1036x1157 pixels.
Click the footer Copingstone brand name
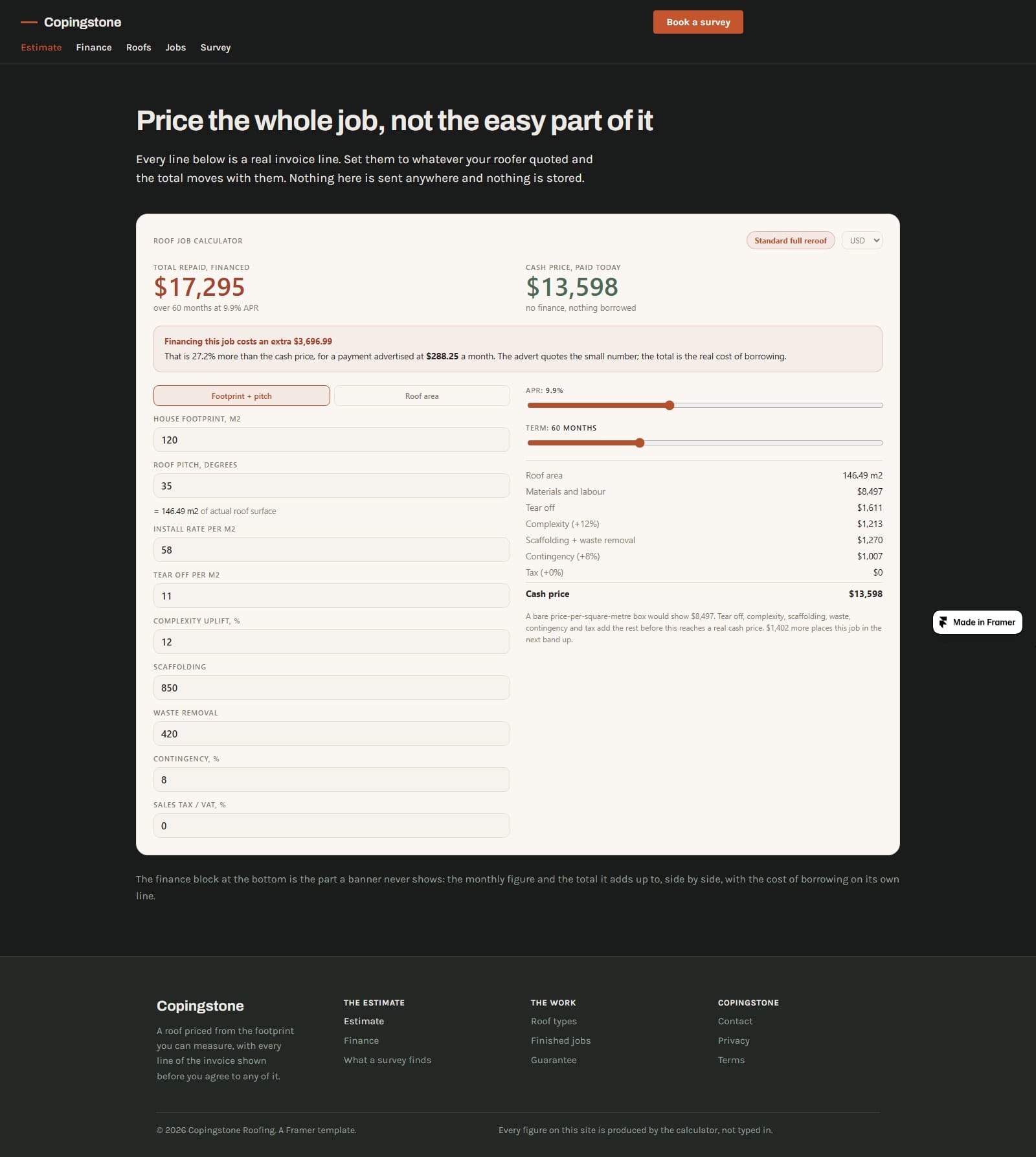(x=200, y=1005)
